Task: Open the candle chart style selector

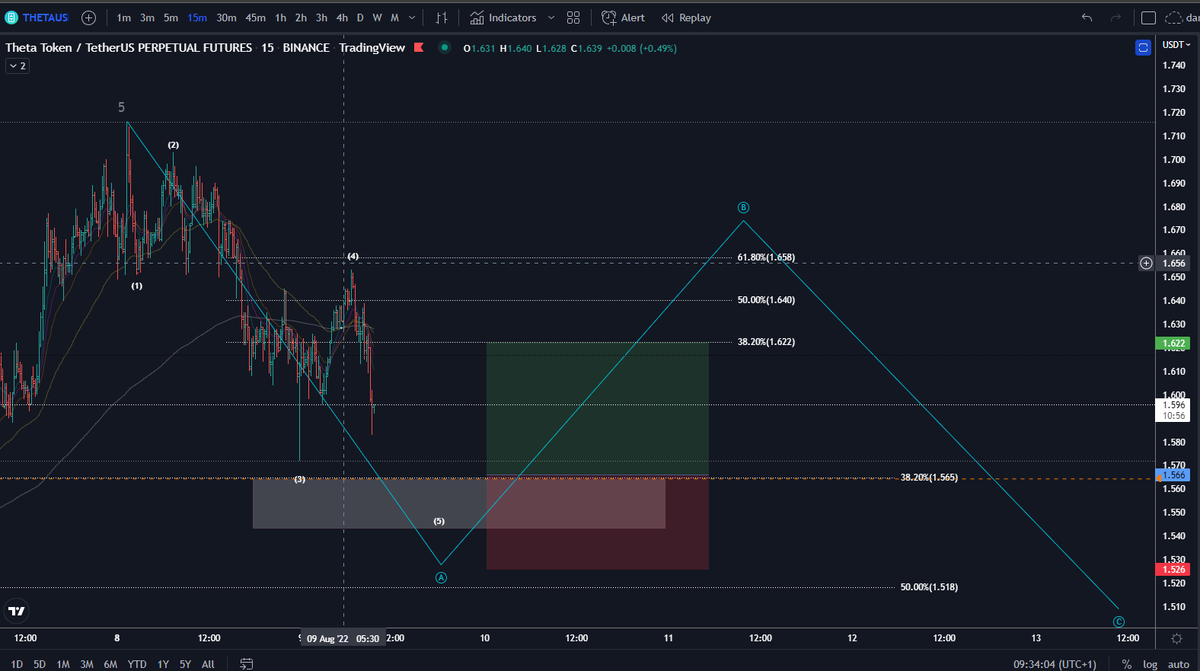Action: coord(441,17)
